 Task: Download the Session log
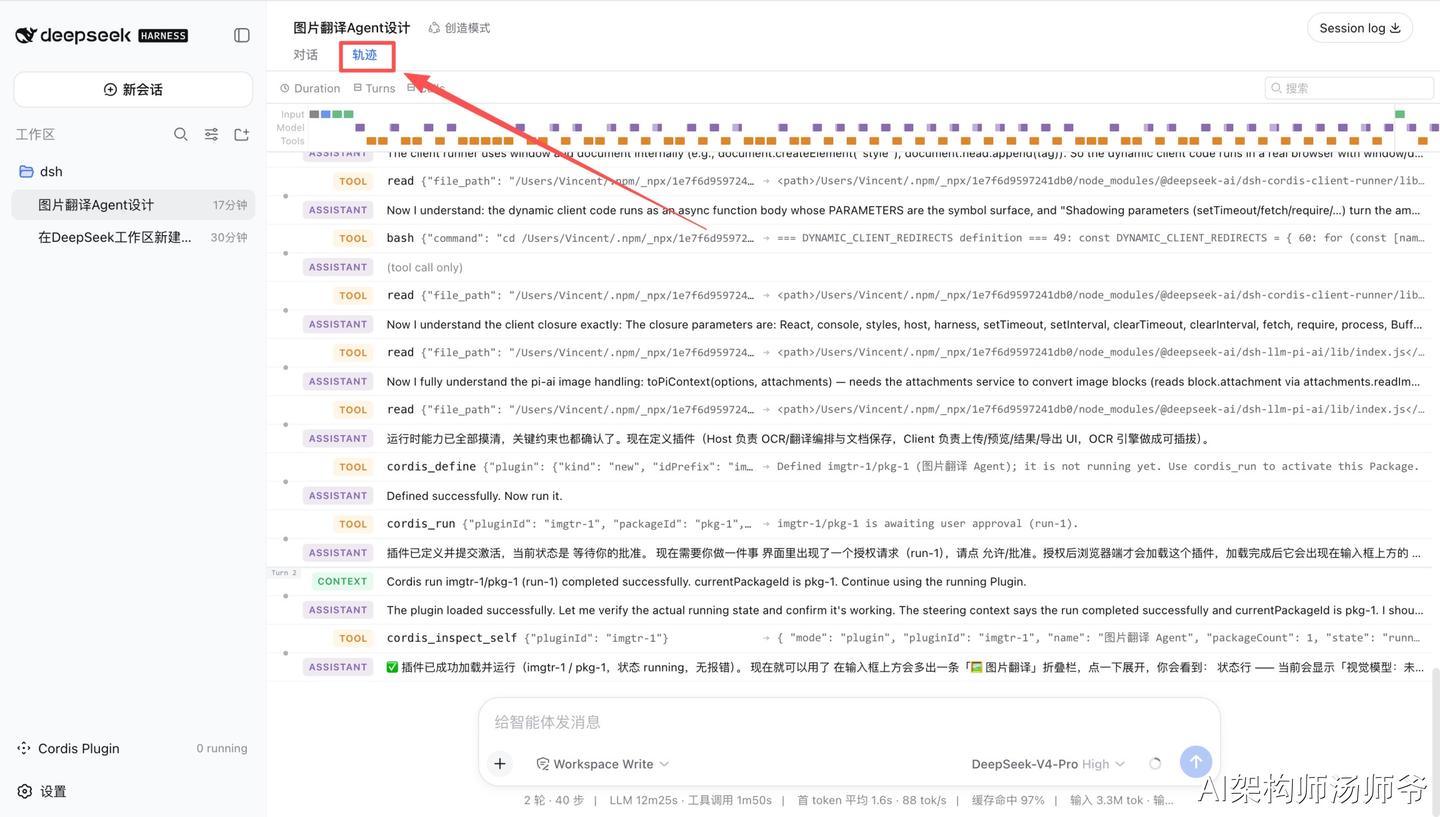[x=1360, y=28]
